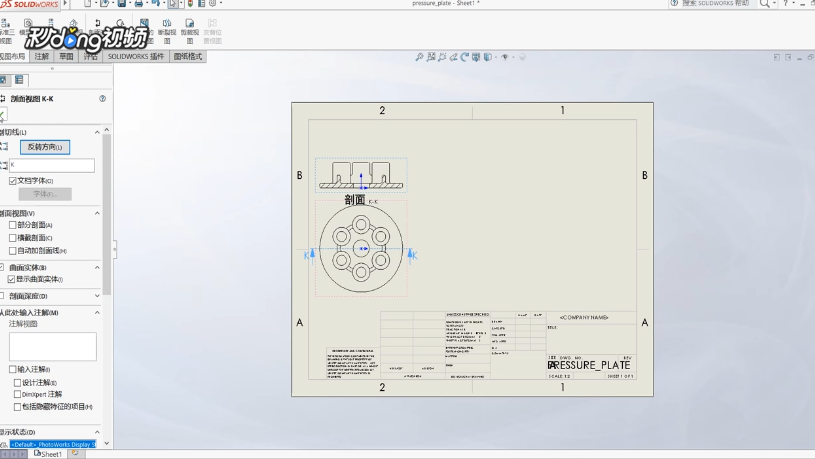Open the file properties icon
The height and width of the screenshot is (459, 815).
[201, 3]
